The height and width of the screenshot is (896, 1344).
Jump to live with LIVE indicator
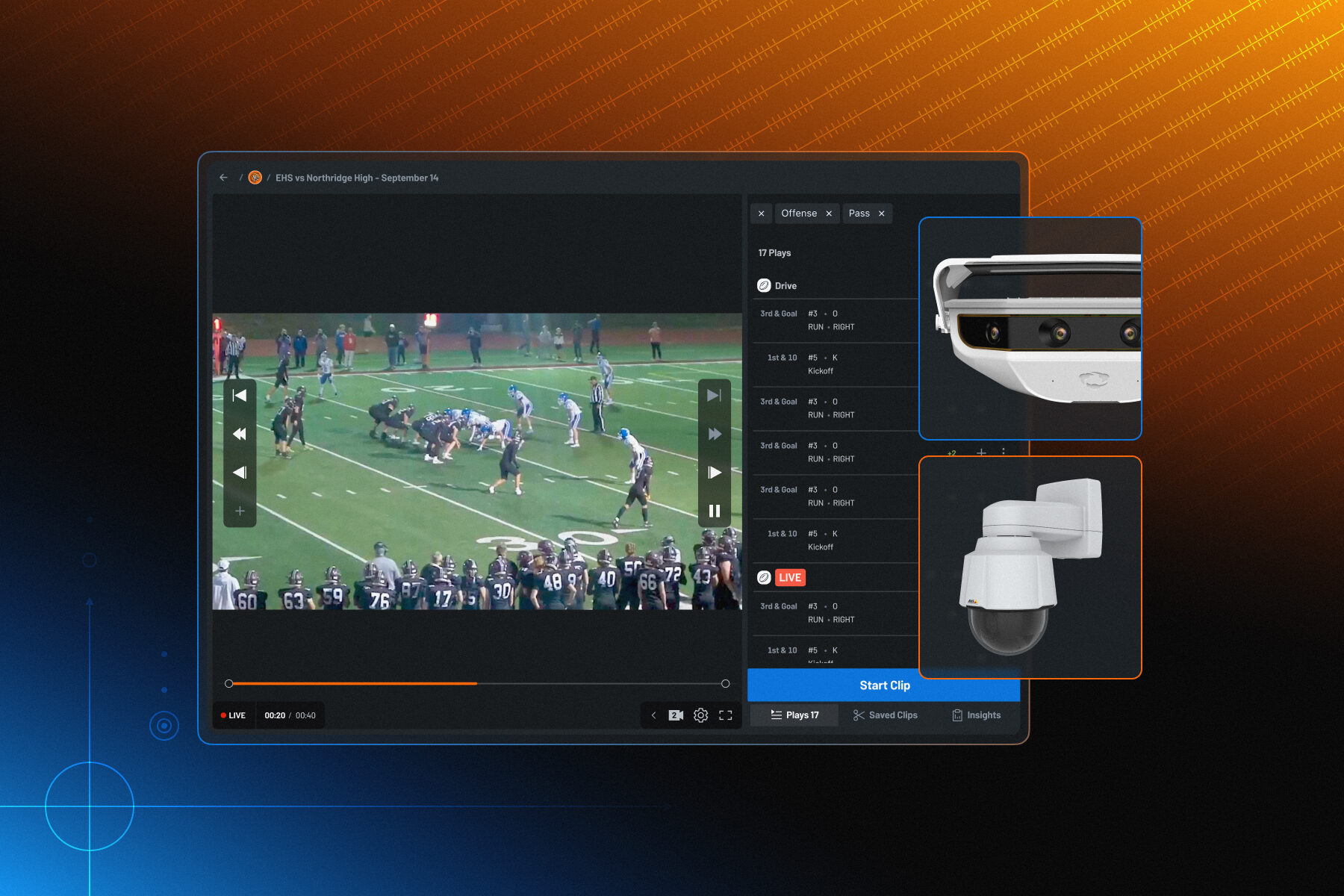(234, 715)
